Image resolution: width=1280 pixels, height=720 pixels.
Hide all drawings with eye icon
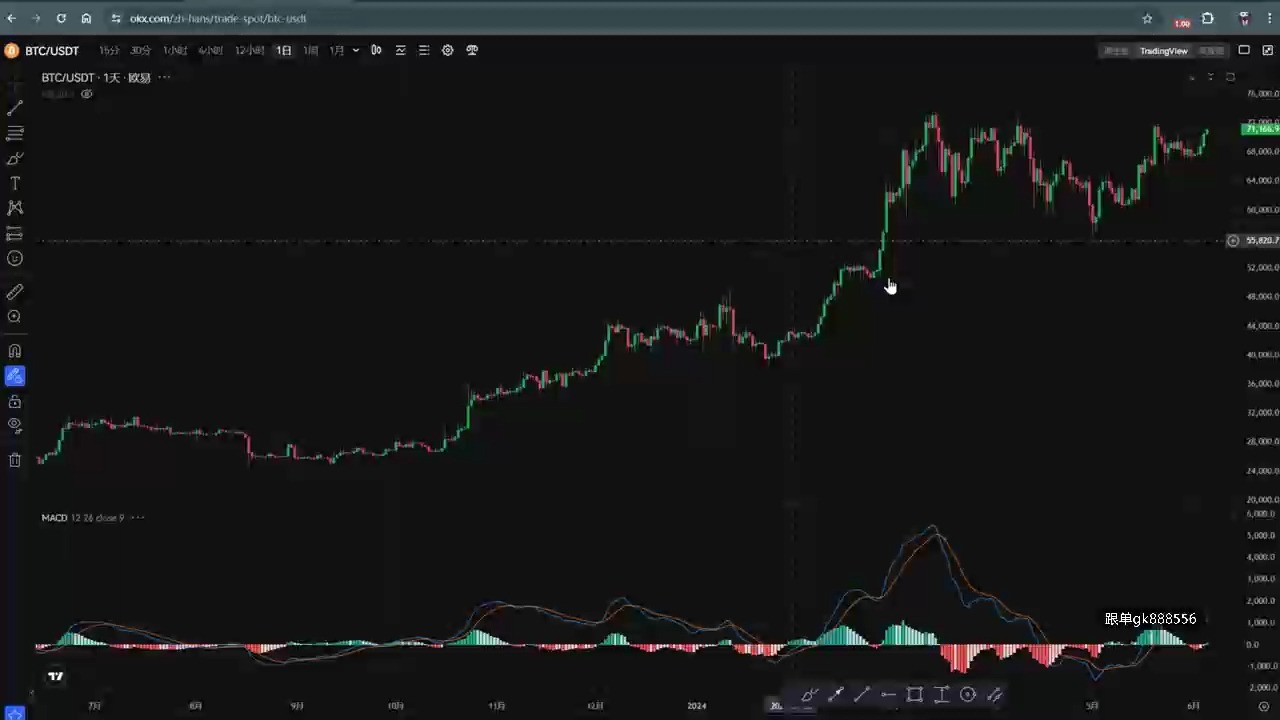tap(15, 425)
